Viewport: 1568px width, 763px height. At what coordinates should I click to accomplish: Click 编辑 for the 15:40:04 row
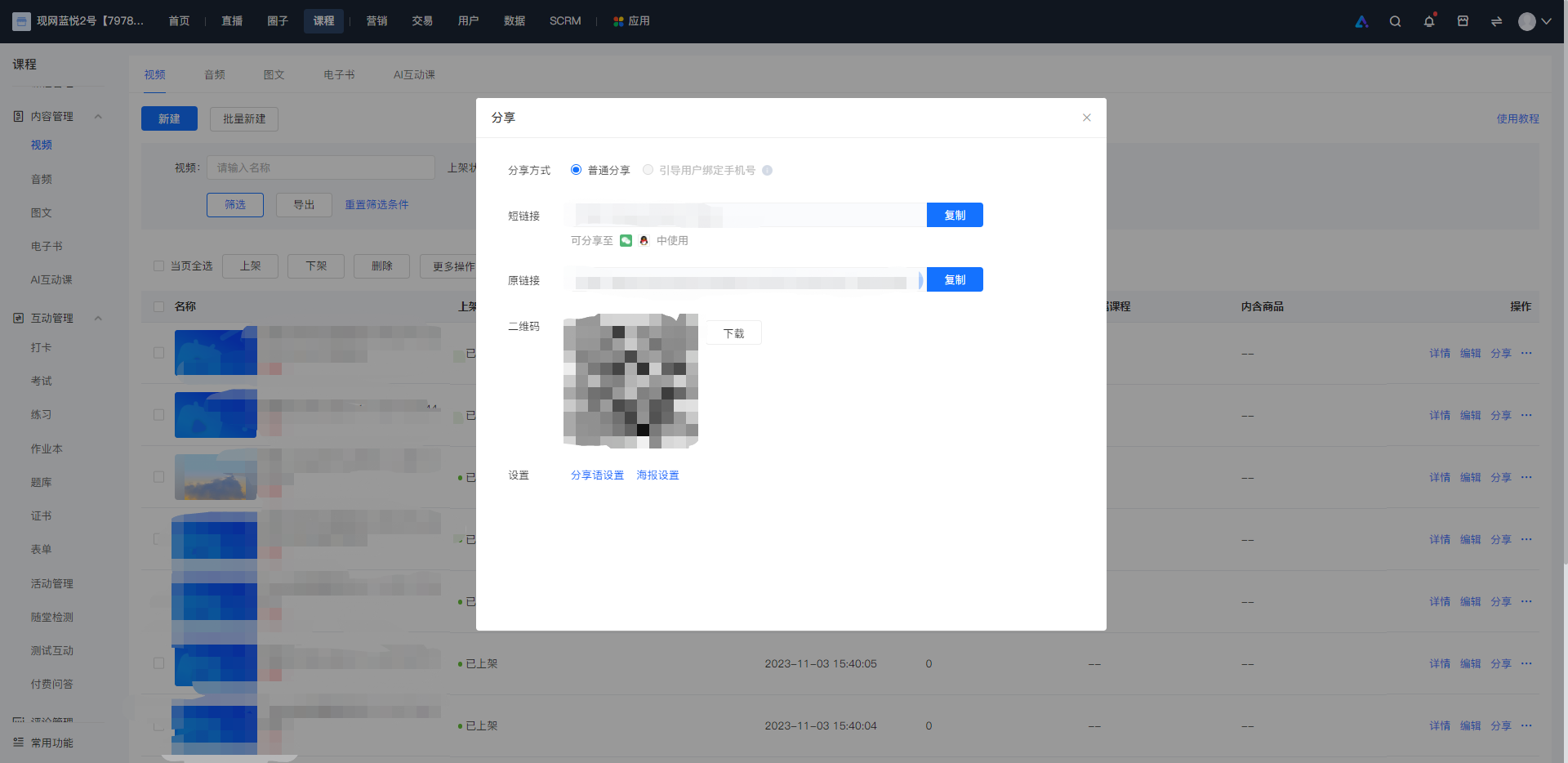click(x=1470, y=725)
